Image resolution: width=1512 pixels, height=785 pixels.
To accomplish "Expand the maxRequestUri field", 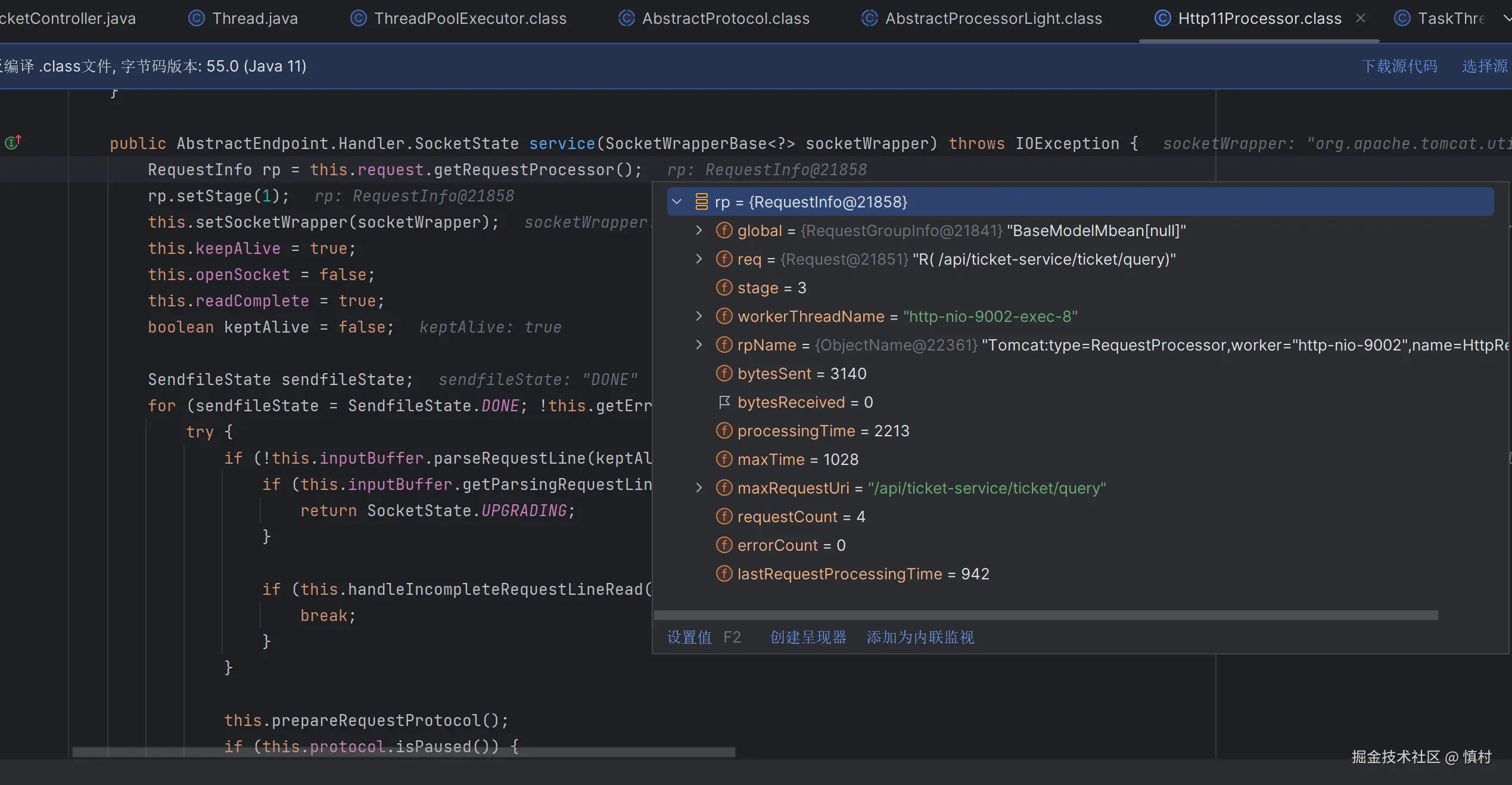I will pos(699,488).
